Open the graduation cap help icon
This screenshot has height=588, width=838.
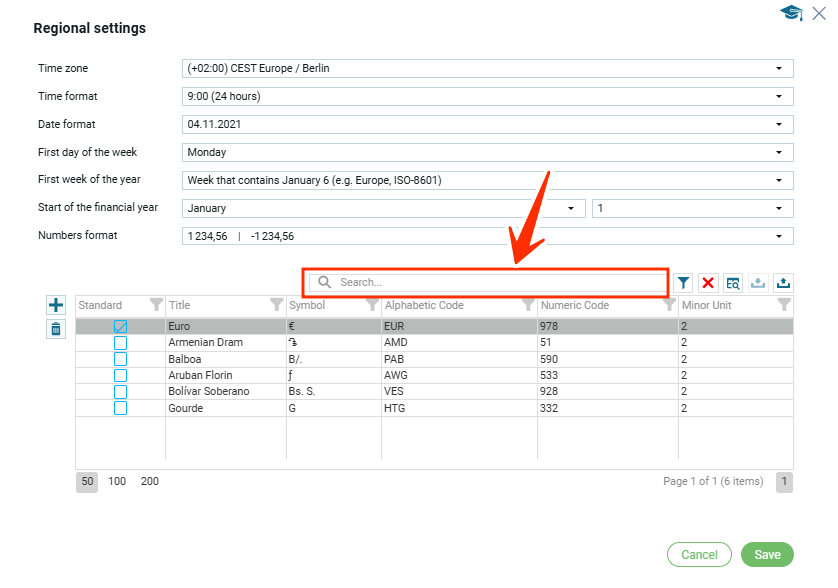click(791, 14)
